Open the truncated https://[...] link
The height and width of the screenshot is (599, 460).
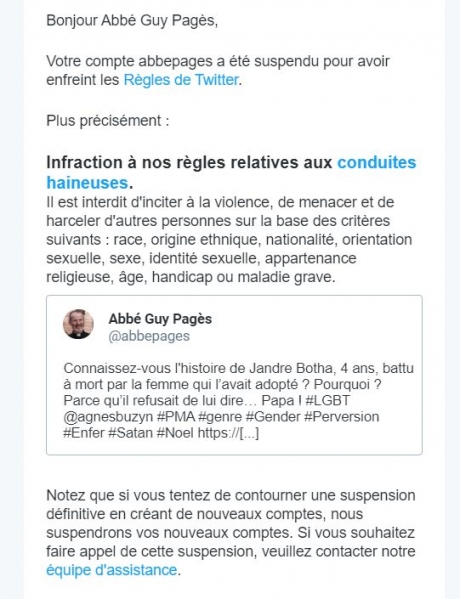(228, 433)
